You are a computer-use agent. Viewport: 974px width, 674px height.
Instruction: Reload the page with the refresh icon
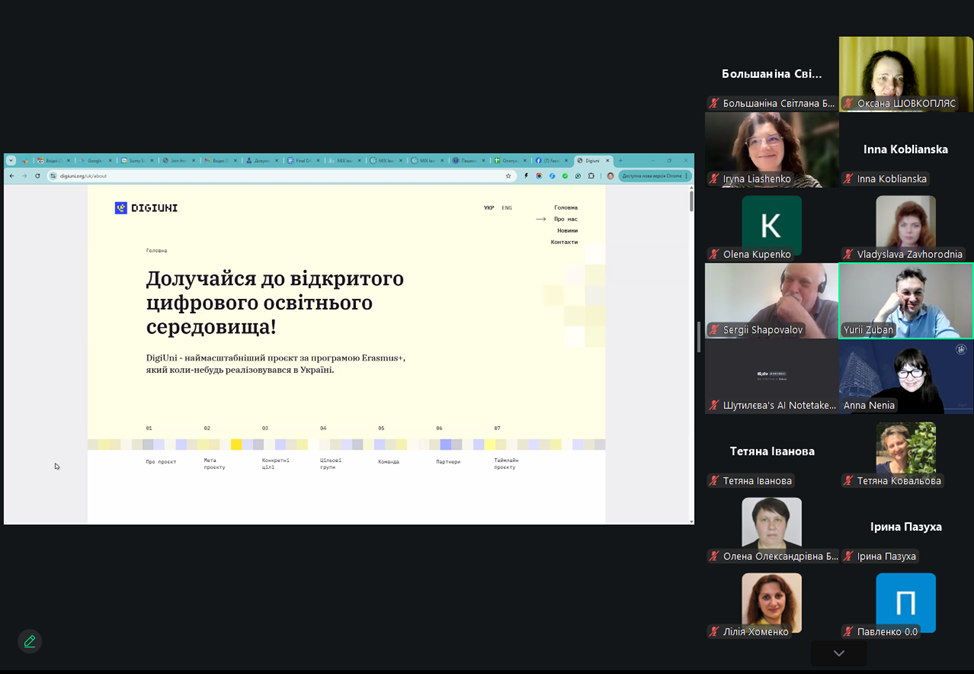(x=38, y=176)
